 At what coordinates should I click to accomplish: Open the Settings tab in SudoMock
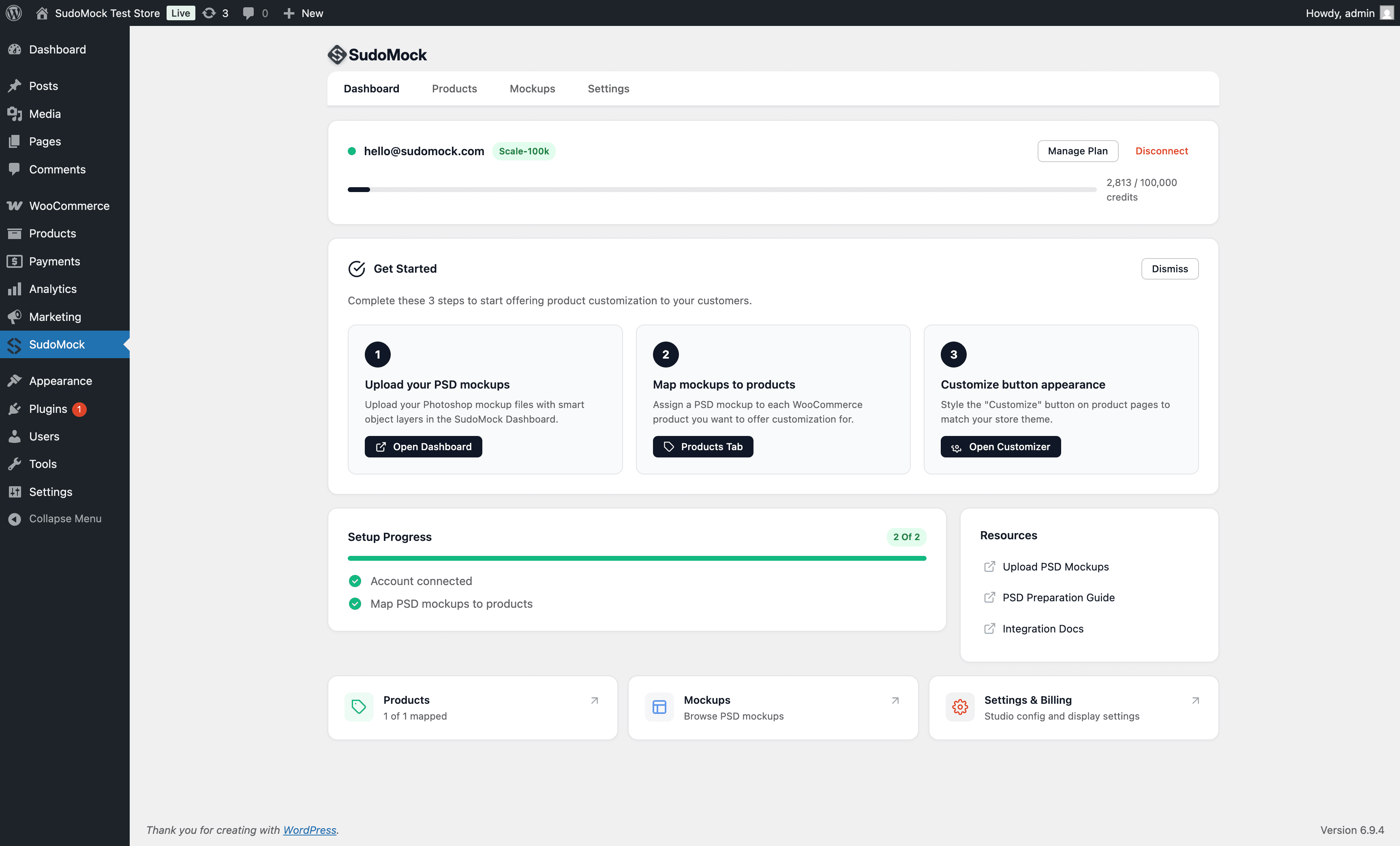click(x=608, y=89)
